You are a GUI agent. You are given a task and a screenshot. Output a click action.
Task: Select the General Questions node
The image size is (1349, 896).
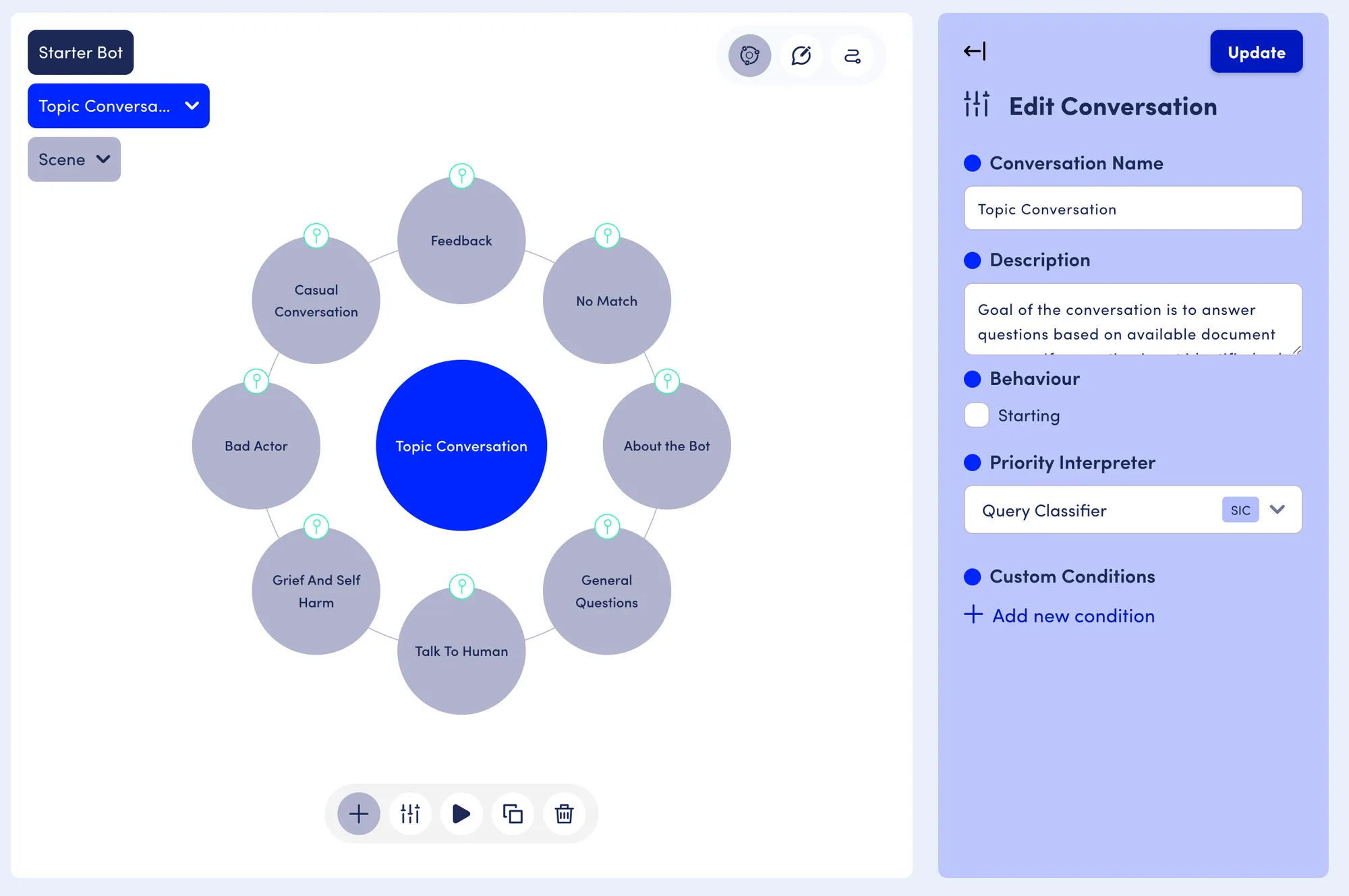pyautogui.click(x=607, y=591)
